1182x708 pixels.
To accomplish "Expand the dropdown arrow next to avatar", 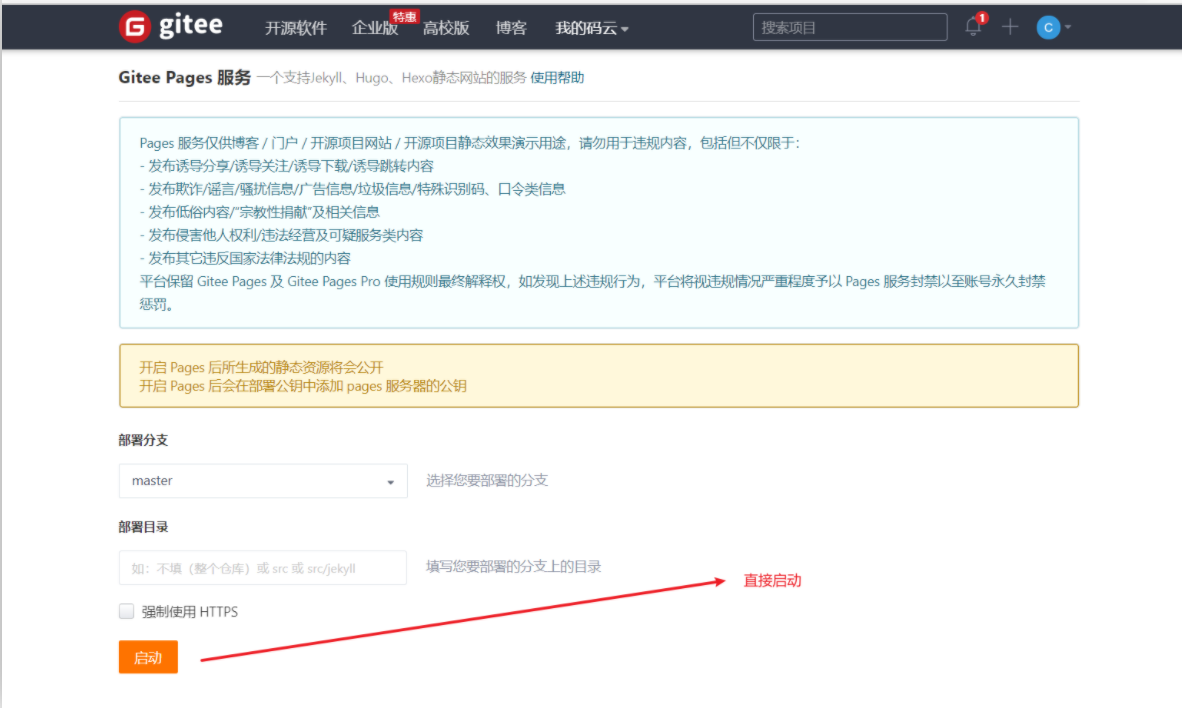I will [x=1067, y=28].
